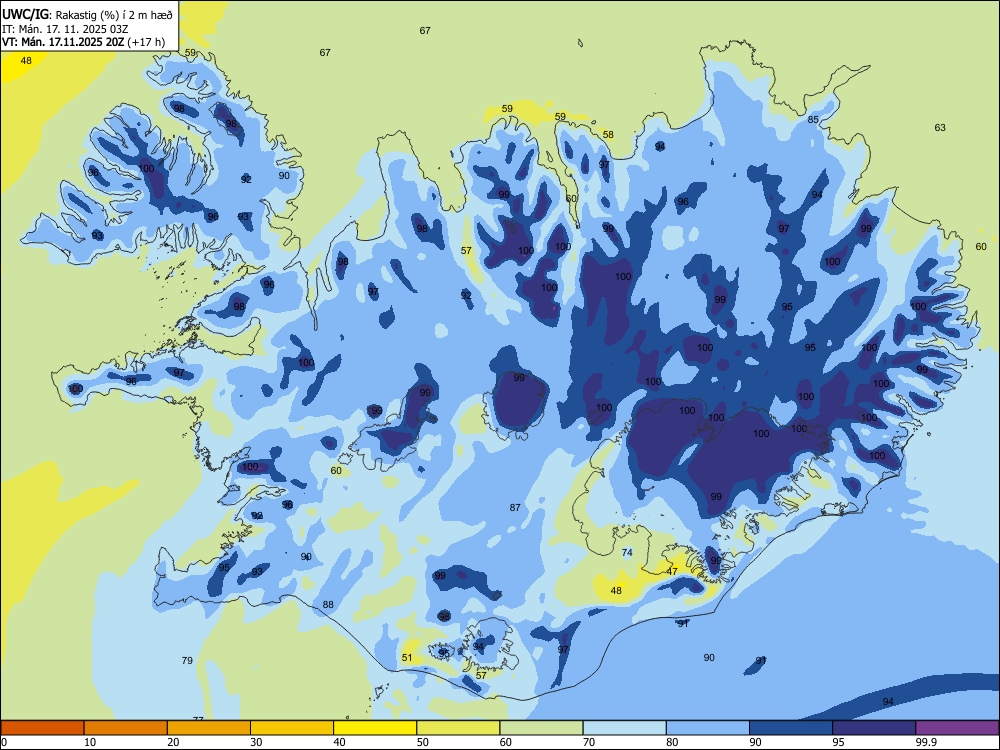
Task: Pick the amber 20–30 legend swatch
Action: 209,728
